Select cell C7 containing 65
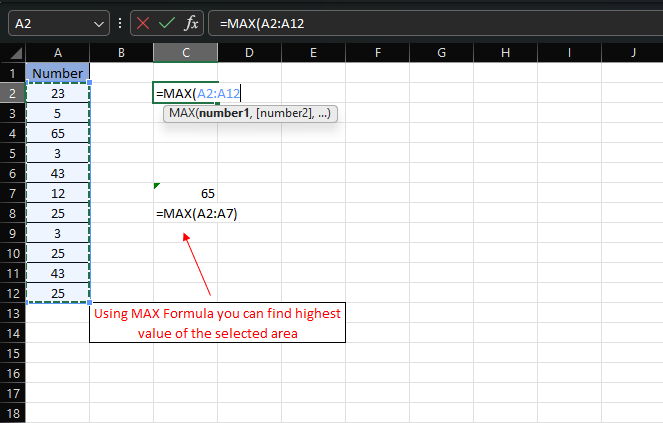Screen dimensions: 663x423 click(186, 193)
